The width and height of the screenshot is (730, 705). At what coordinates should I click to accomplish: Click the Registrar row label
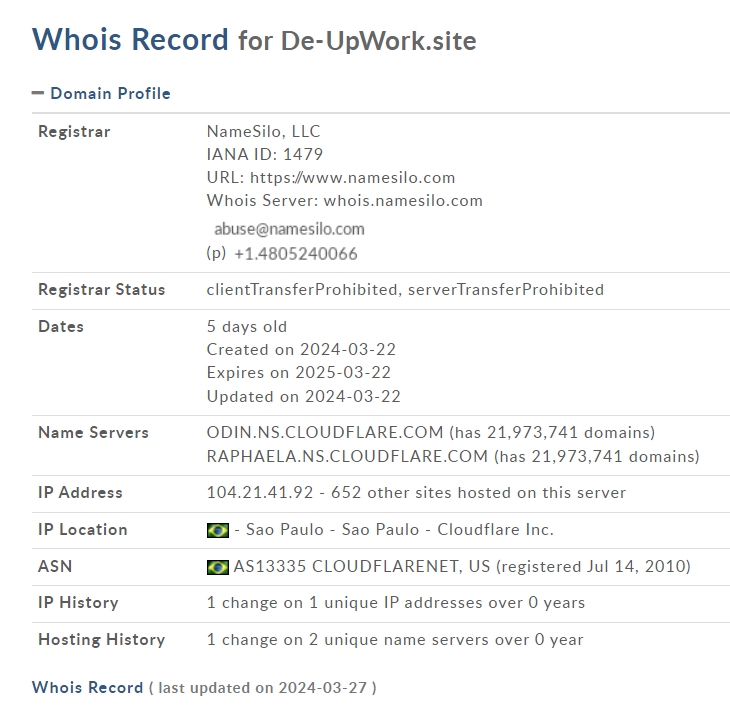tap(74, 132)
